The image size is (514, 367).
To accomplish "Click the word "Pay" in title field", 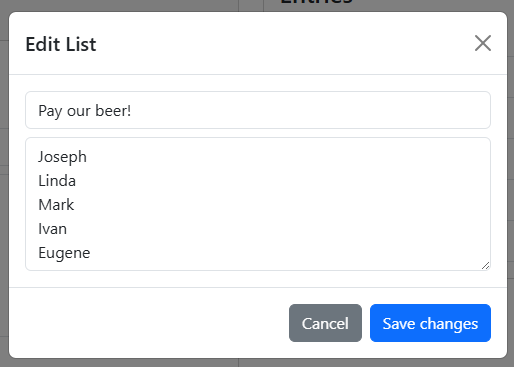I will click(x=50, y=111).
